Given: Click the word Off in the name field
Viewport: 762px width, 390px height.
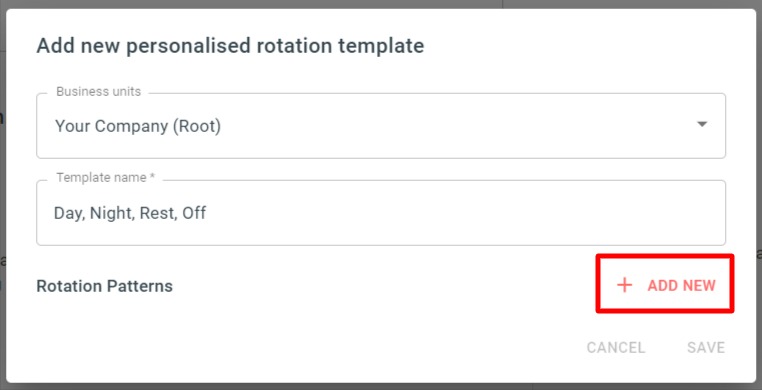Looking at the screenshot, I should coord(194,213).
